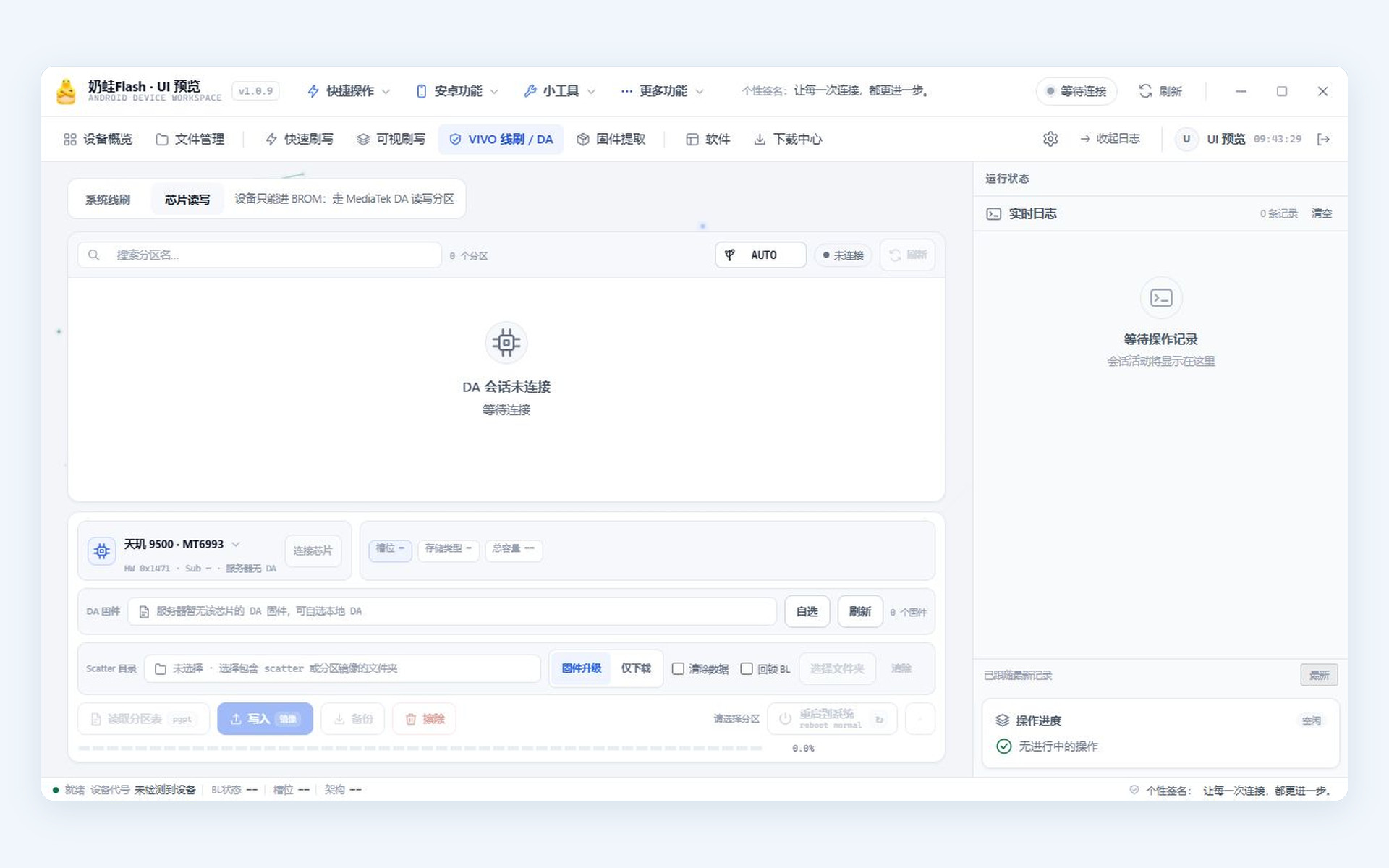The height and width of the screenshot is (868, 1389).
Task: Open 可视刷写 layers tab
Action: (x=391, y=139)
